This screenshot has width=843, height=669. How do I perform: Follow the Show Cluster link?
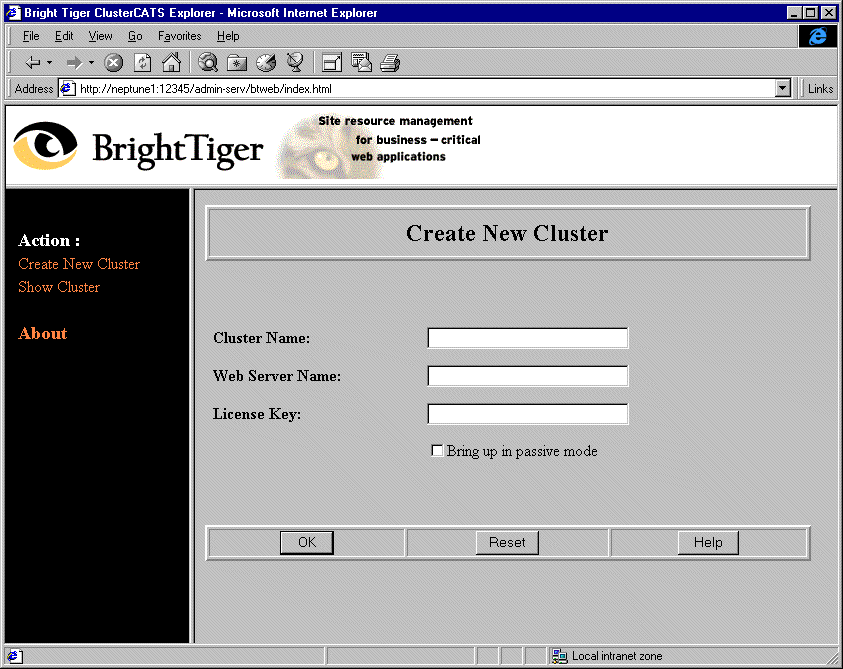tap(59, 287)
